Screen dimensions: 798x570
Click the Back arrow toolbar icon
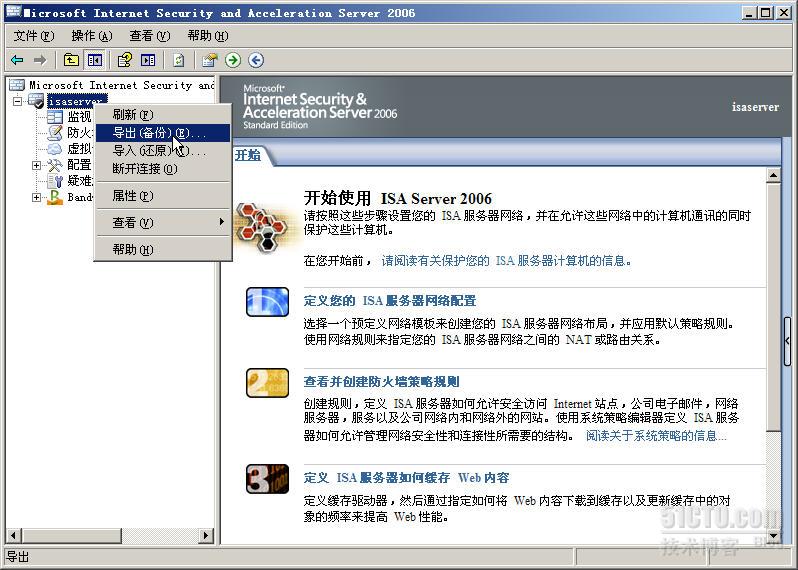(17, 61)
